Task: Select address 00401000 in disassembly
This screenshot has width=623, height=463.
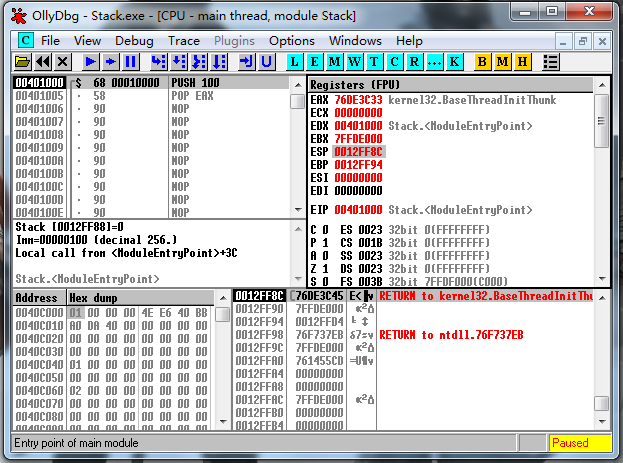Action: [x=40, y=83]
